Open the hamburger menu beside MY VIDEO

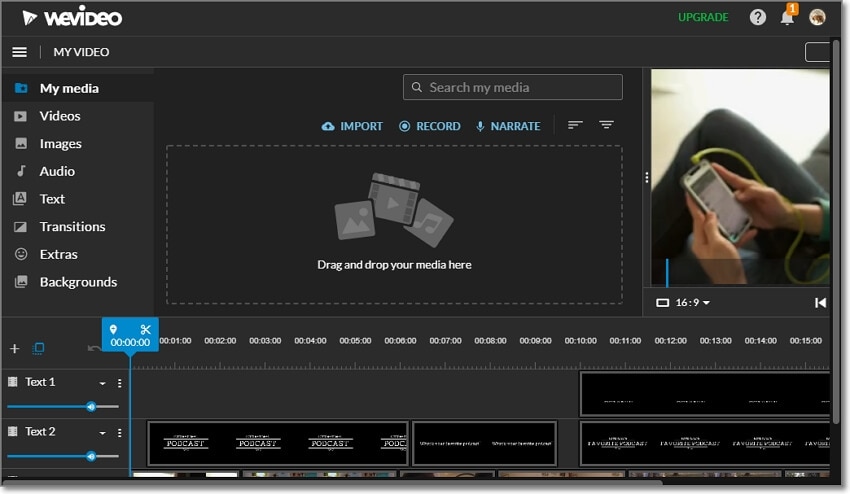20,52
